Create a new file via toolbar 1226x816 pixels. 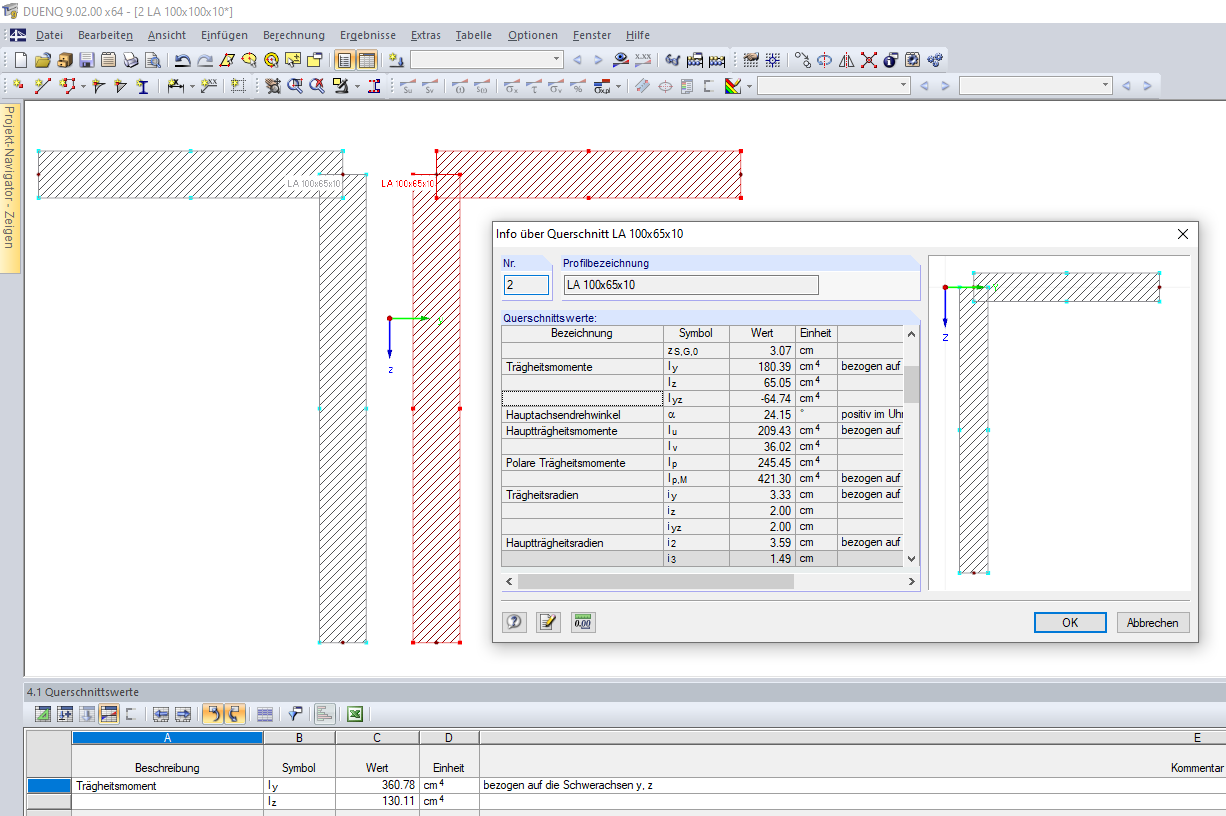pyautogui.click(x=20, y=60)
